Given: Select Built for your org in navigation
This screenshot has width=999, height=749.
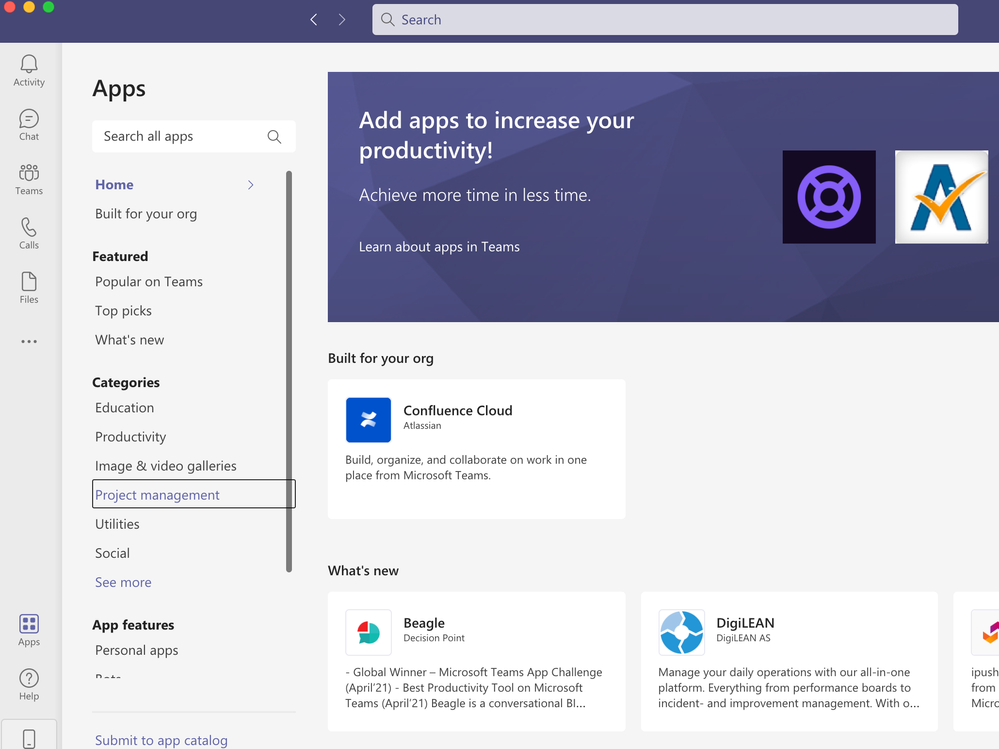Looking at the screenshot, I should point(146,214).
